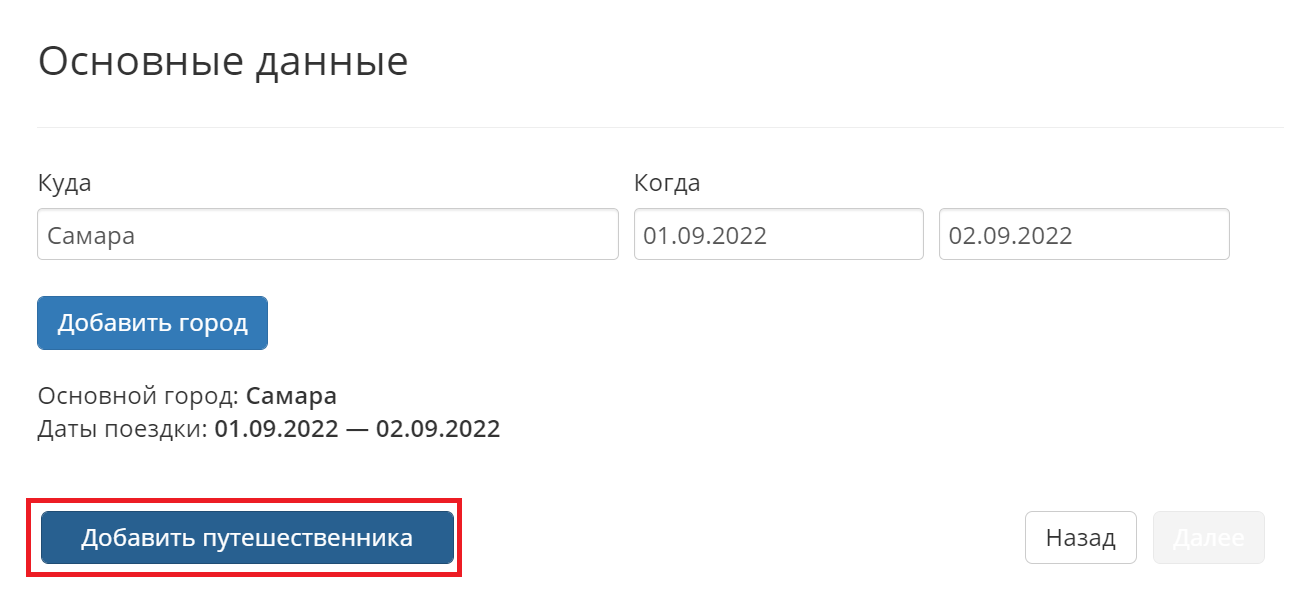Click the Добавить путешественника button
The height and width of the screenshot is (603, 1316).
[x=247, y=538]
